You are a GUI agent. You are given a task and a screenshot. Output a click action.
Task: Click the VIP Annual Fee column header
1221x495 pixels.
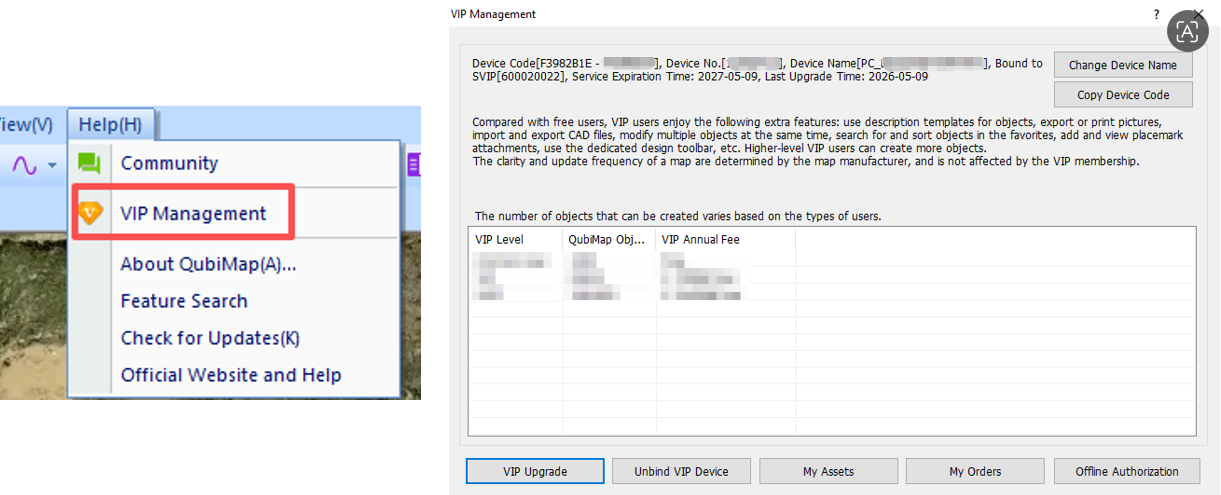tap(726, 239)
